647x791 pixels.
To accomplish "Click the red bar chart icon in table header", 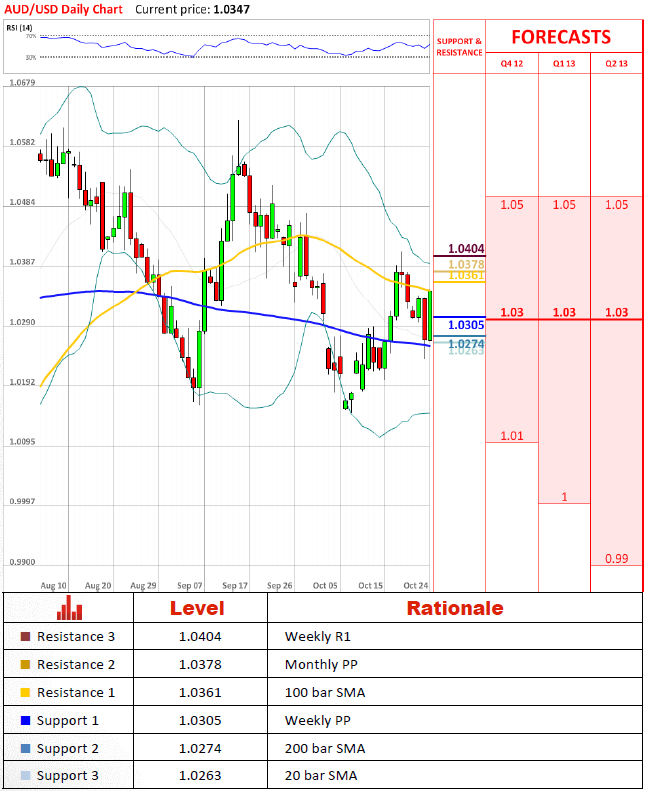I will click(69, 607).
